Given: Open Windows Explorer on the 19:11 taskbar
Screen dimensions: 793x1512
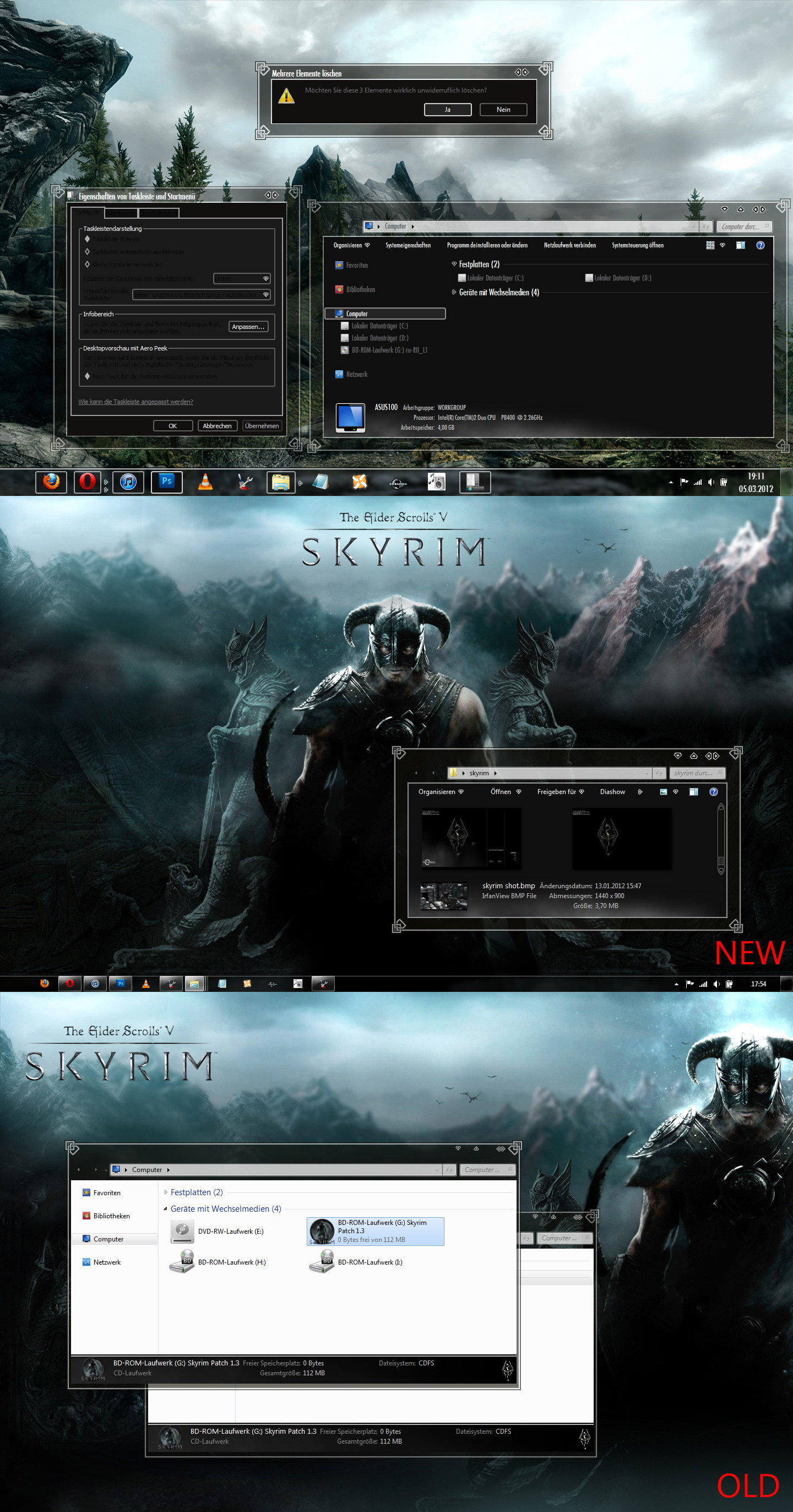Looking at the screenshot, I should [280, 482].
